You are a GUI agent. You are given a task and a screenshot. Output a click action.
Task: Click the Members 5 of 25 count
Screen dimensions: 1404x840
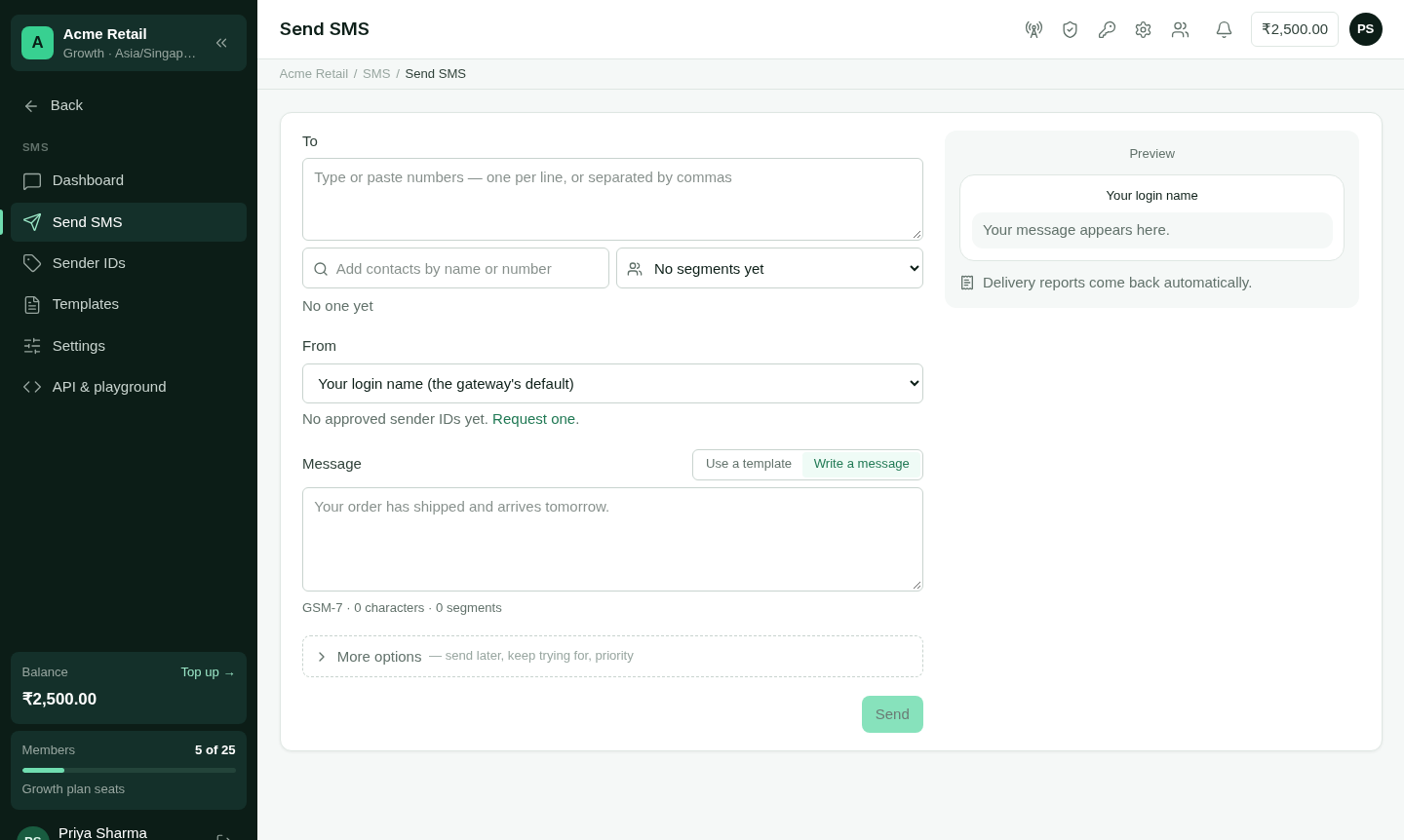215,750
